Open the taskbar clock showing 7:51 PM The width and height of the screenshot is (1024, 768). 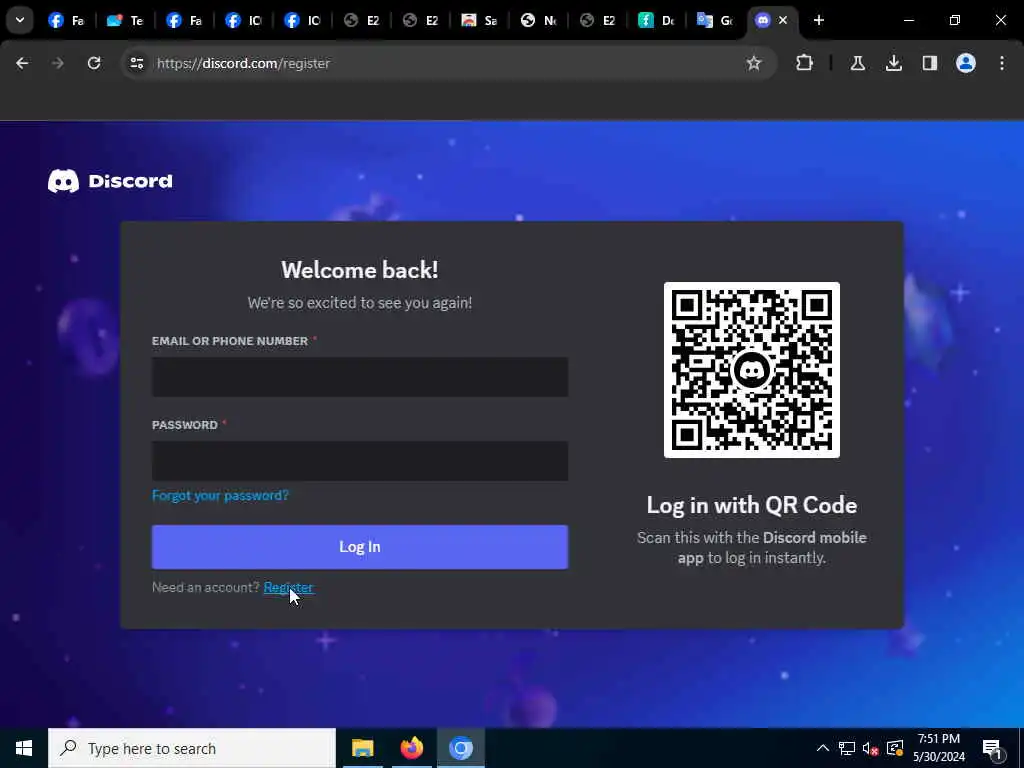click(x=938, y=748)
